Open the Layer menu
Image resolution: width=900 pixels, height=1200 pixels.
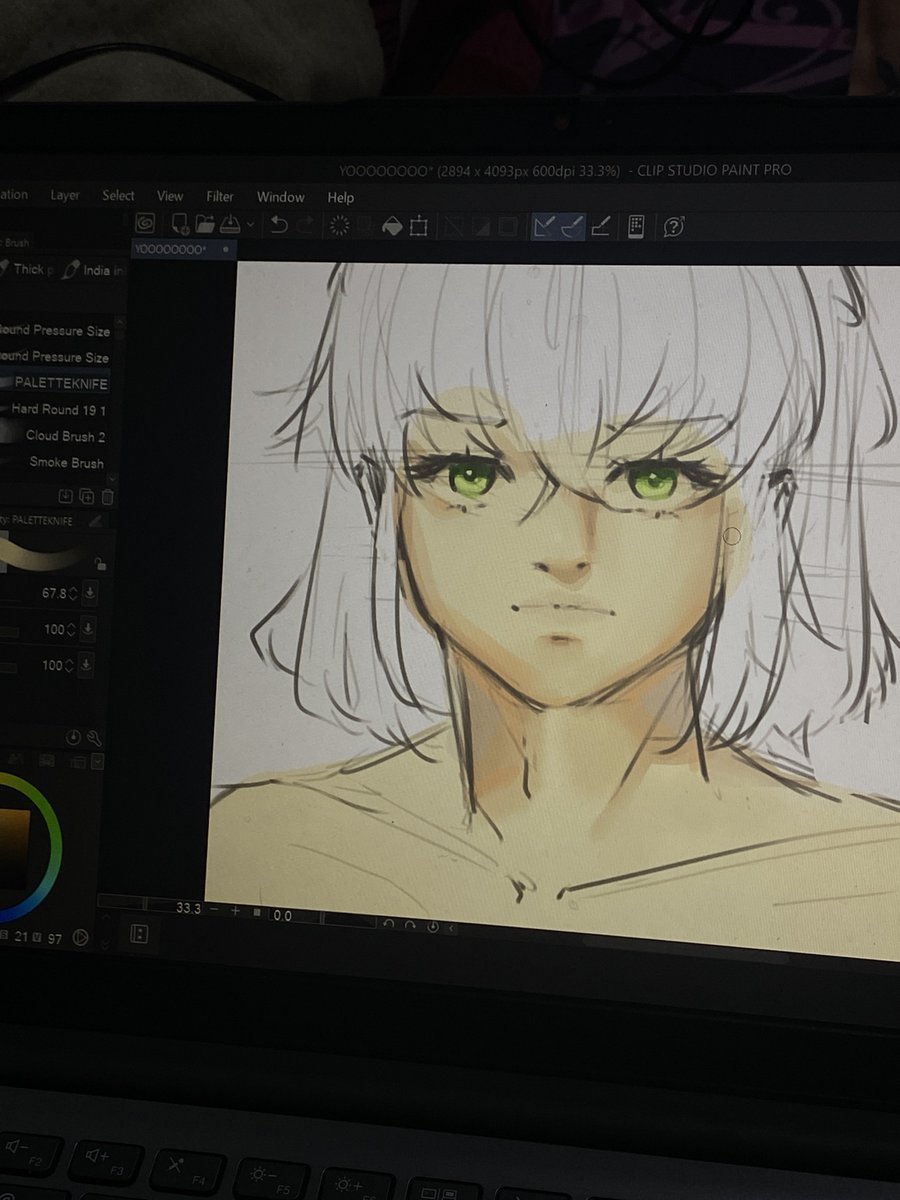(x=65, y=195)
